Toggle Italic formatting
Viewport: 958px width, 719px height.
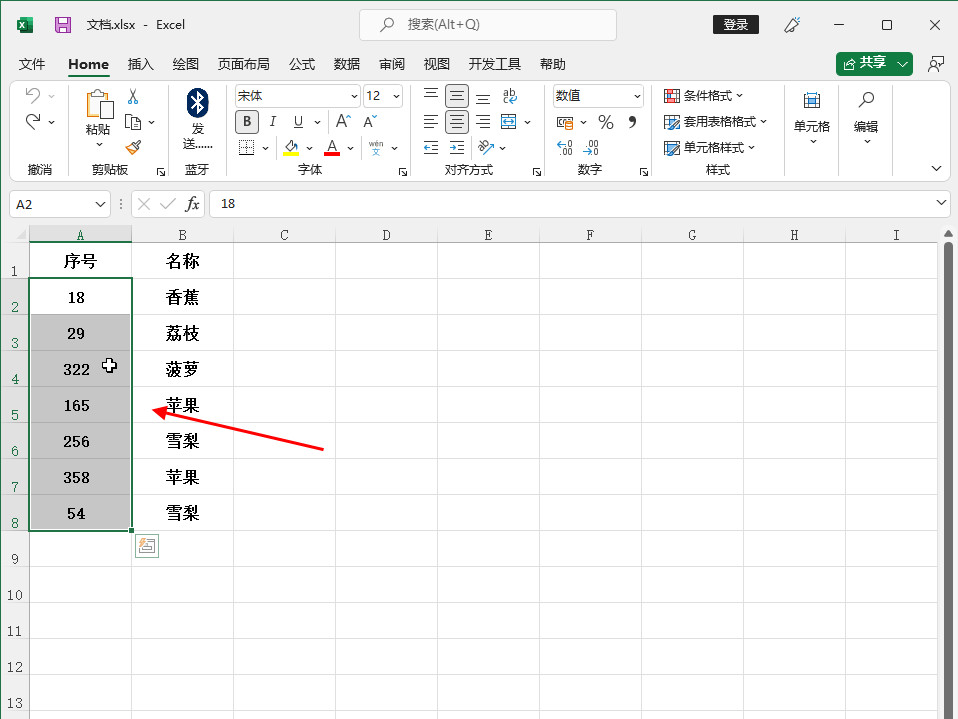272,122
